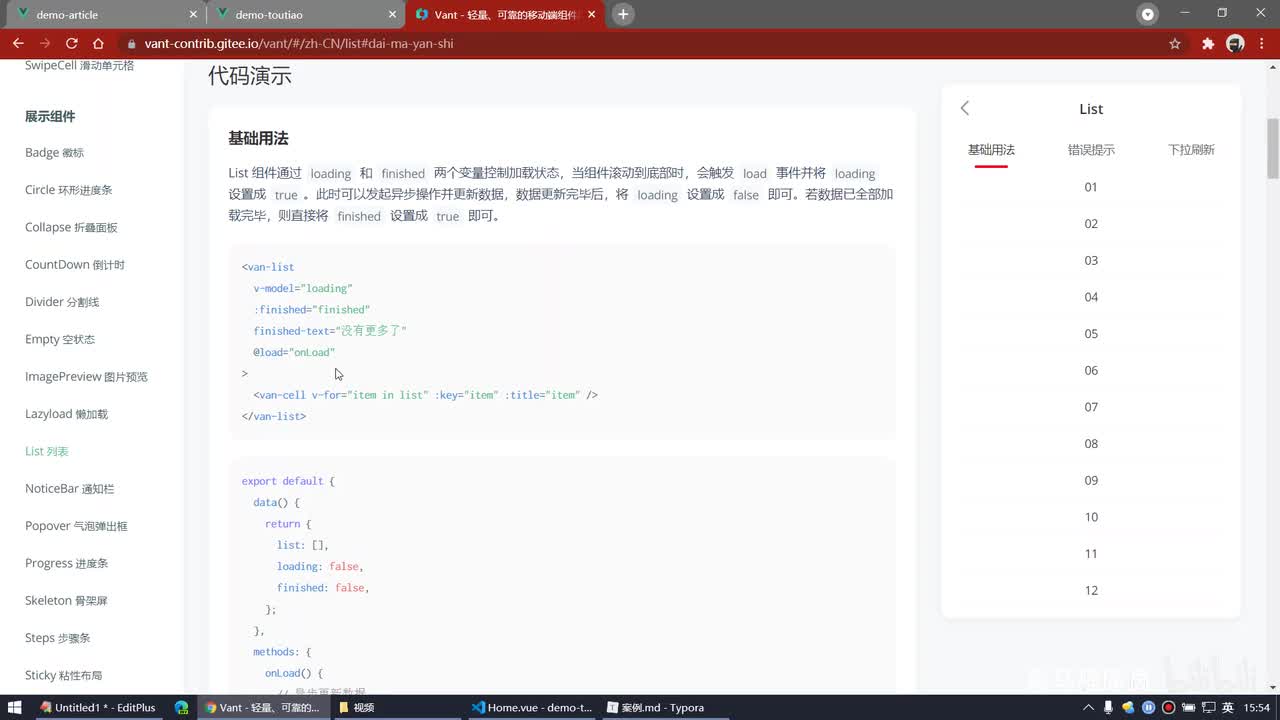Close the demo-toutiao tab
The width and height of the screenshot is (1280, 720).
pyautogui.click(x=392, y=15)
